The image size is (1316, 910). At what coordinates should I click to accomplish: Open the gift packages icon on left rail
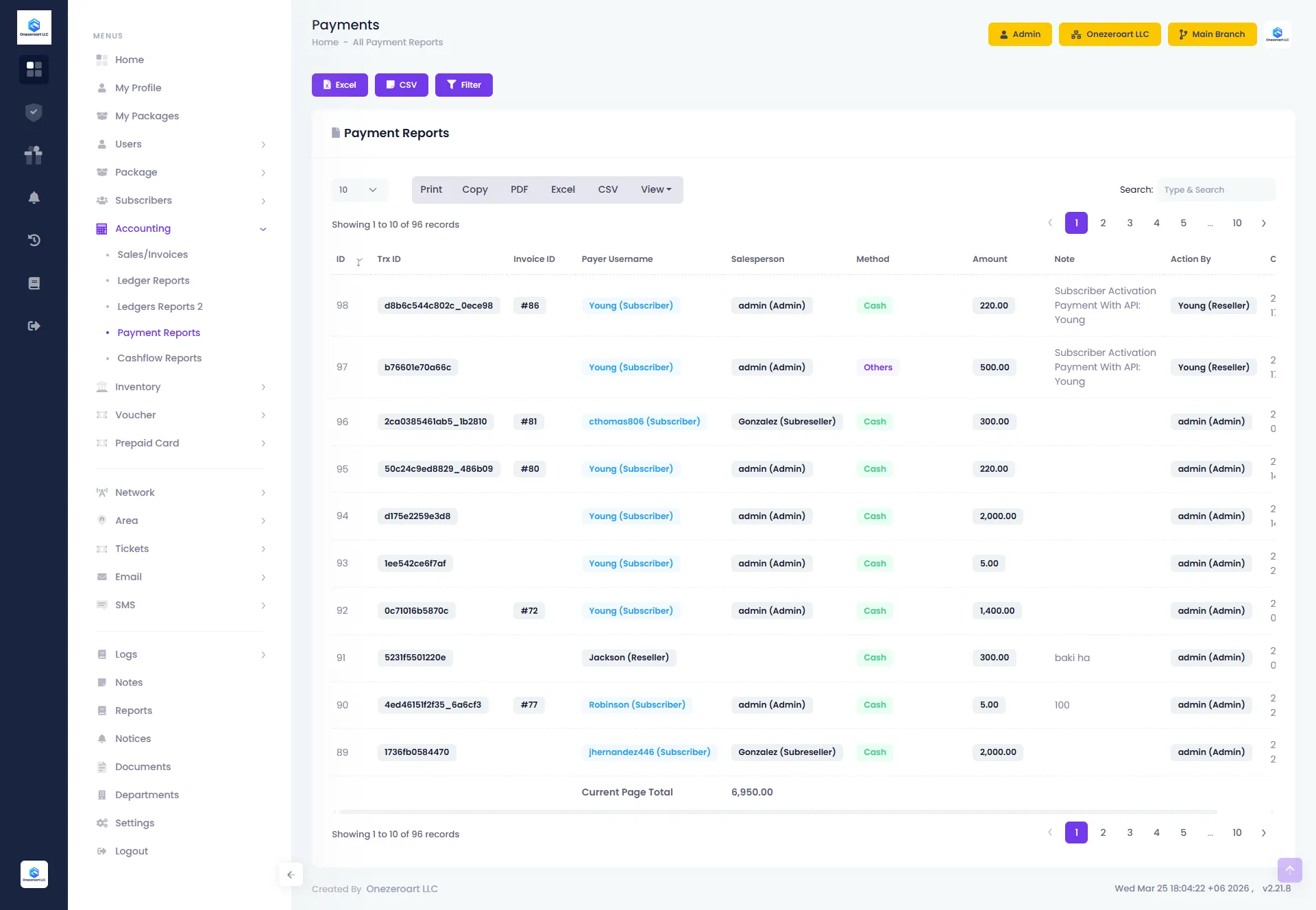coord(34,155)
